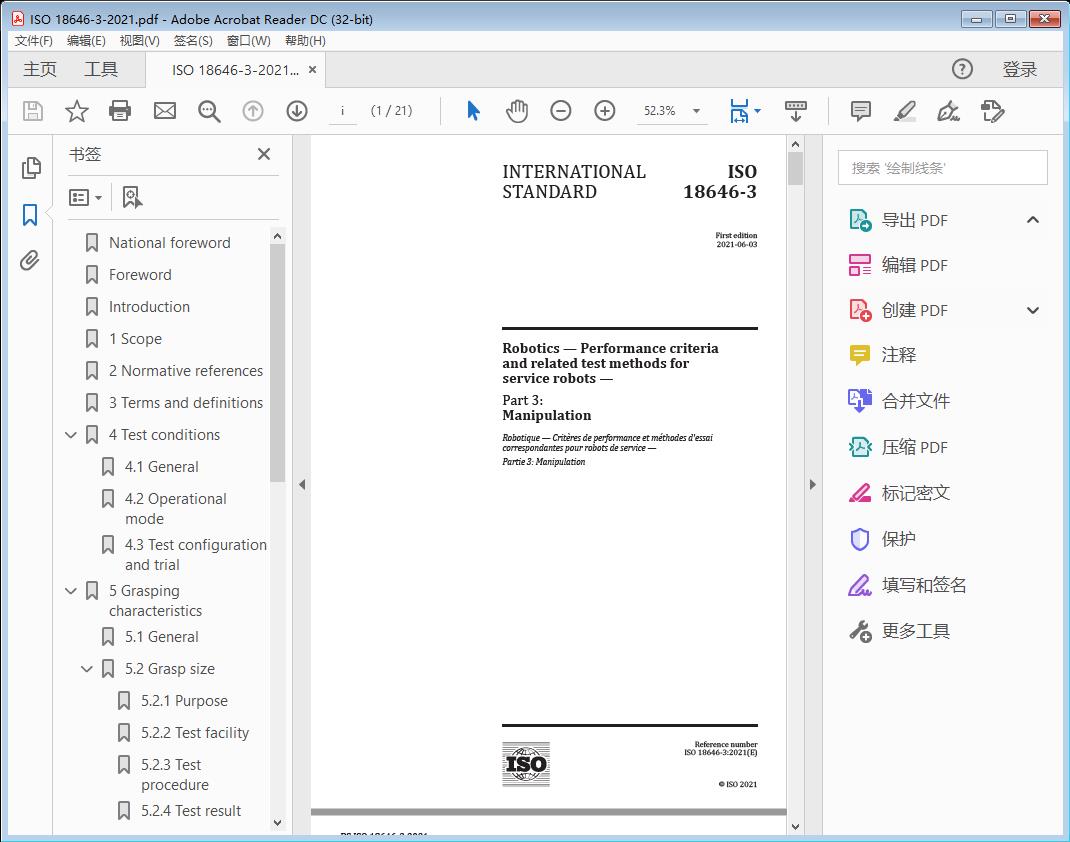
Task: Click the 登录 sign-in button
Action: [x=1019, y=69]
